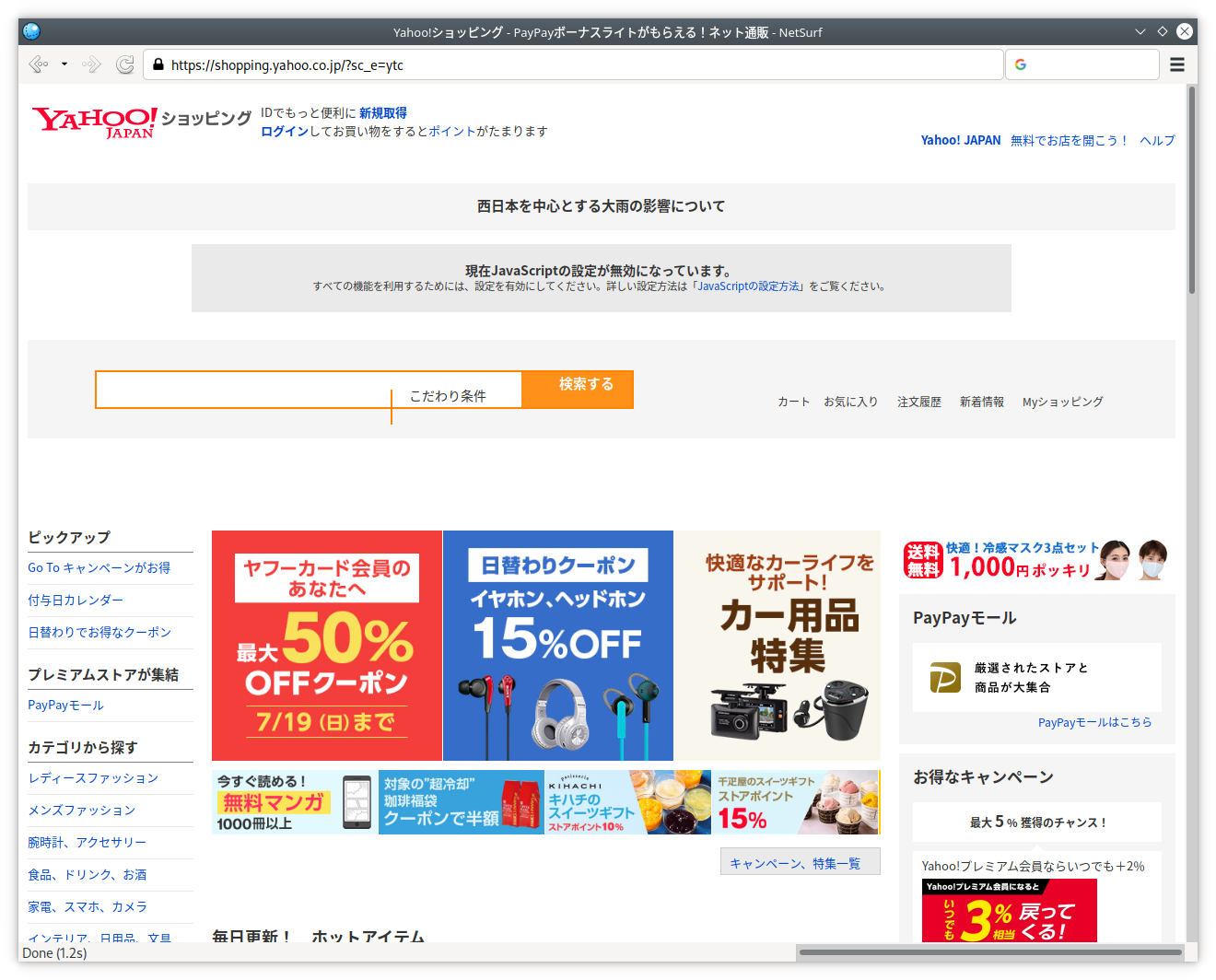Click the Forward navigation arrow
Image resolution: width=1216 pixels, height=980 pixels.
(91, 64)
